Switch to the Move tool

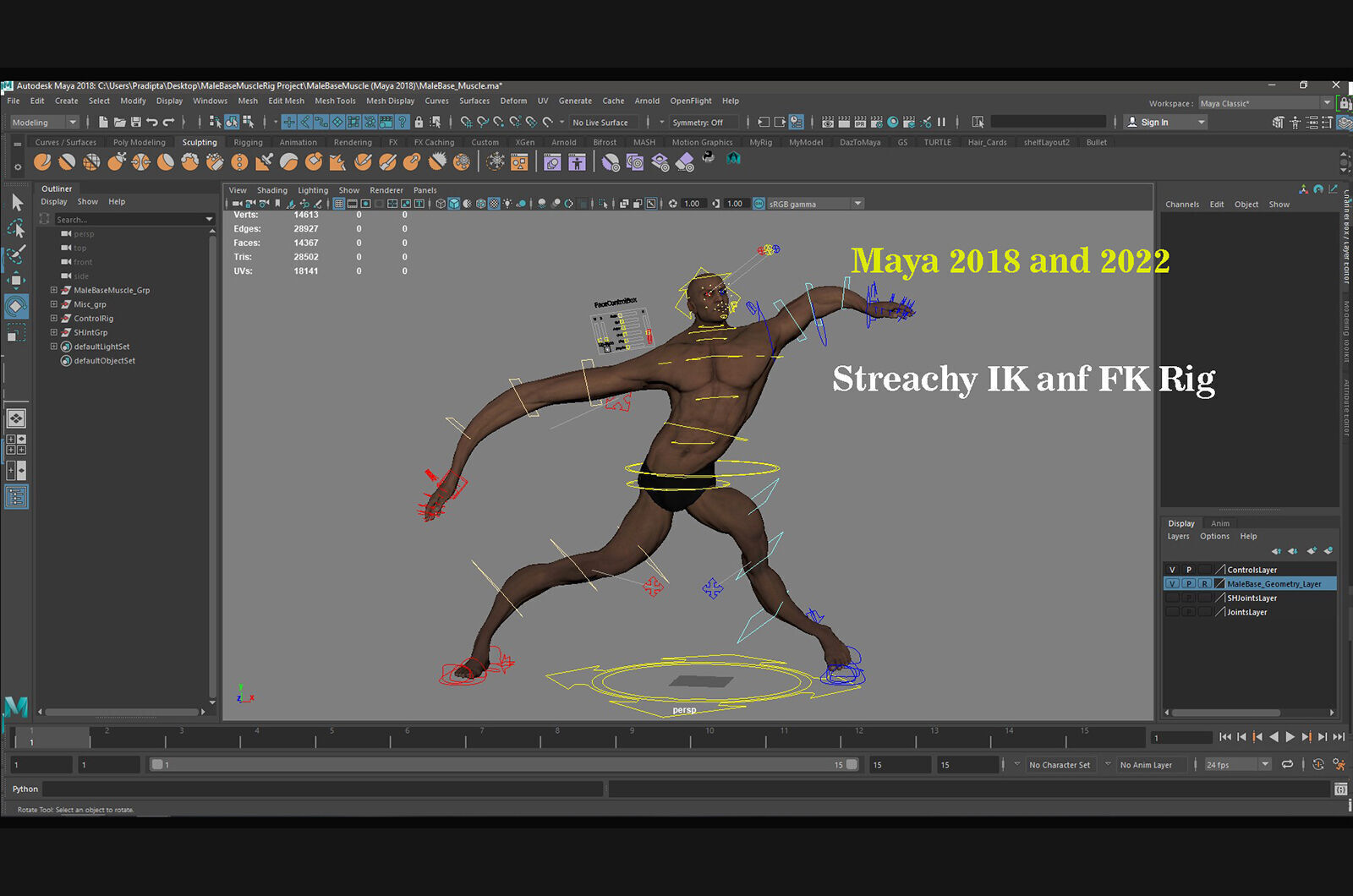(16, 280)
